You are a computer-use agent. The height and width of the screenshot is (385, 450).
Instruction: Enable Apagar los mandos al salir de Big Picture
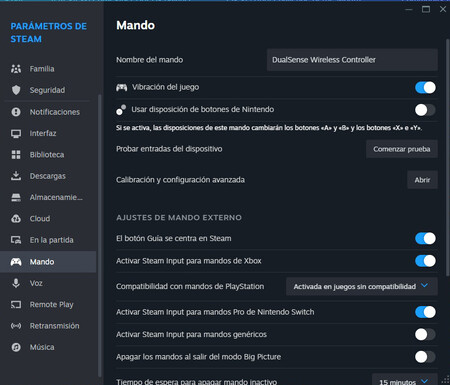click(425, 357)
